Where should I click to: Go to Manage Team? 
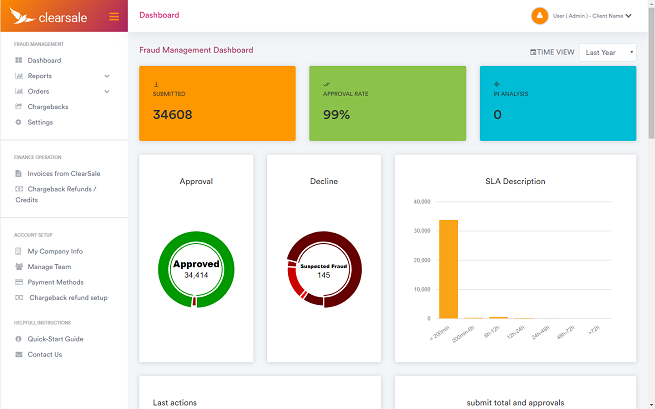49,267
